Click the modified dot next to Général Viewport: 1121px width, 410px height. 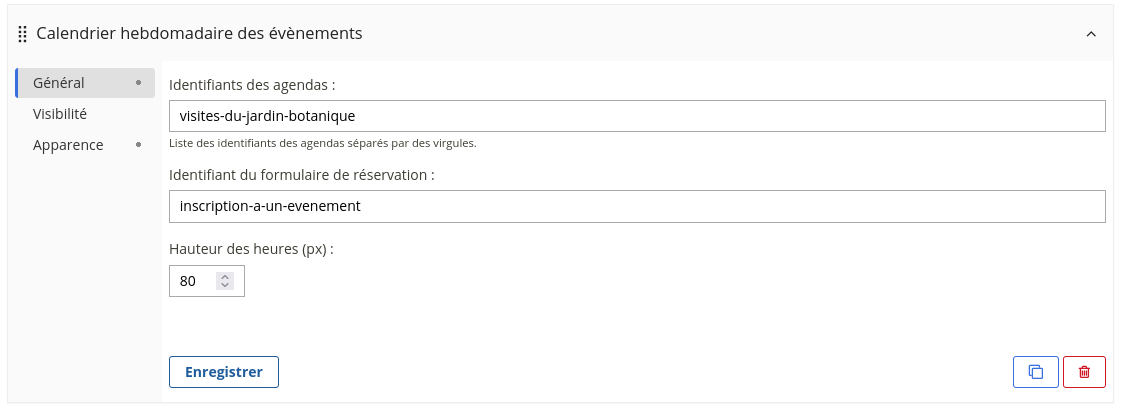click(138, 83)
